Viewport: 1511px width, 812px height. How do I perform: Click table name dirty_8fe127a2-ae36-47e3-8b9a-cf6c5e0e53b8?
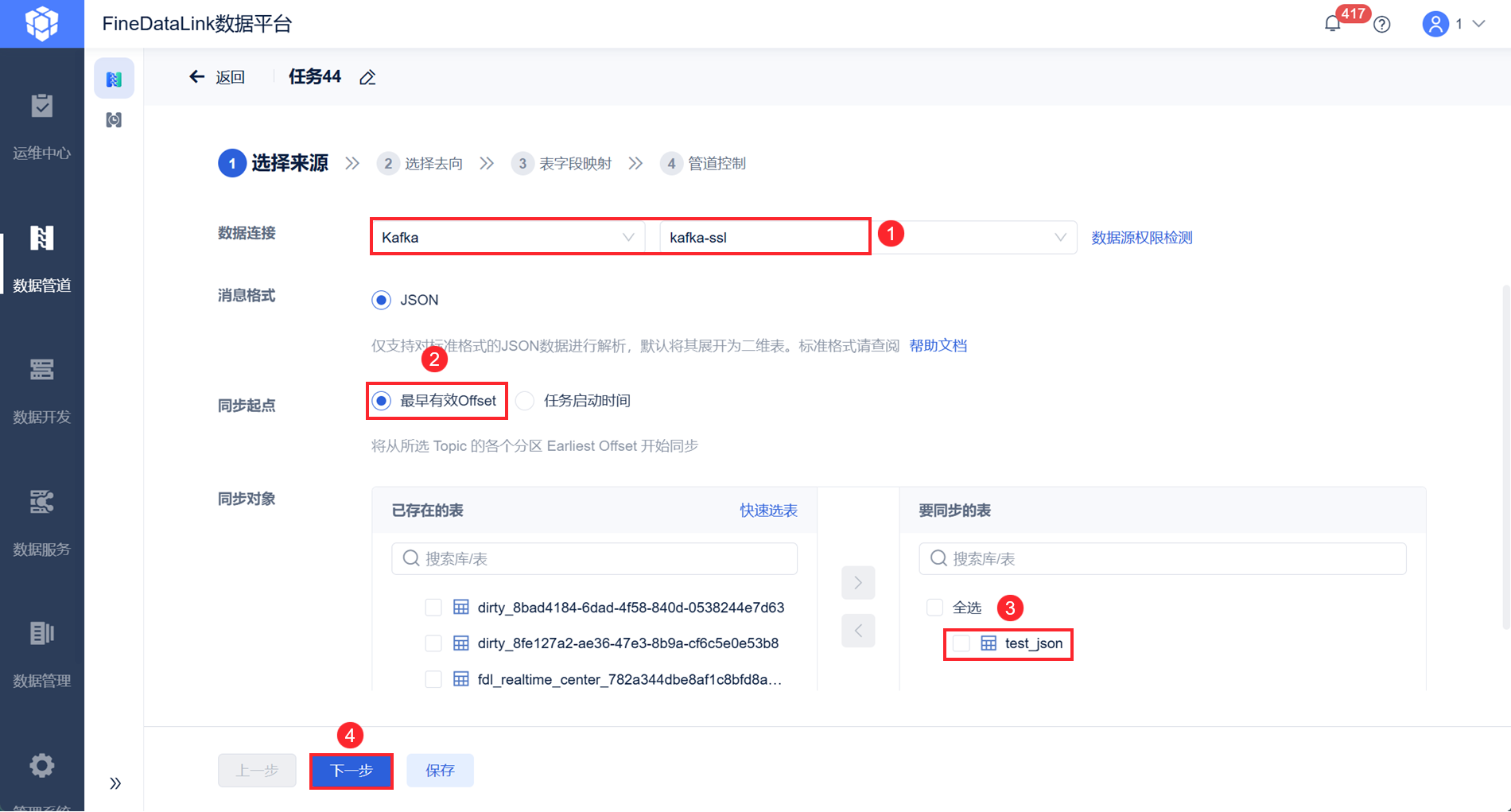point(628,643)
